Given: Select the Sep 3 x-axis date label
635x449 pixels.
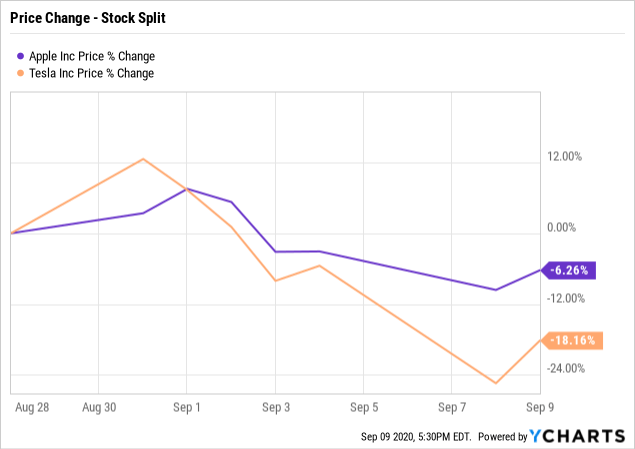Looking at the screenshot, I should coord(276,407).
